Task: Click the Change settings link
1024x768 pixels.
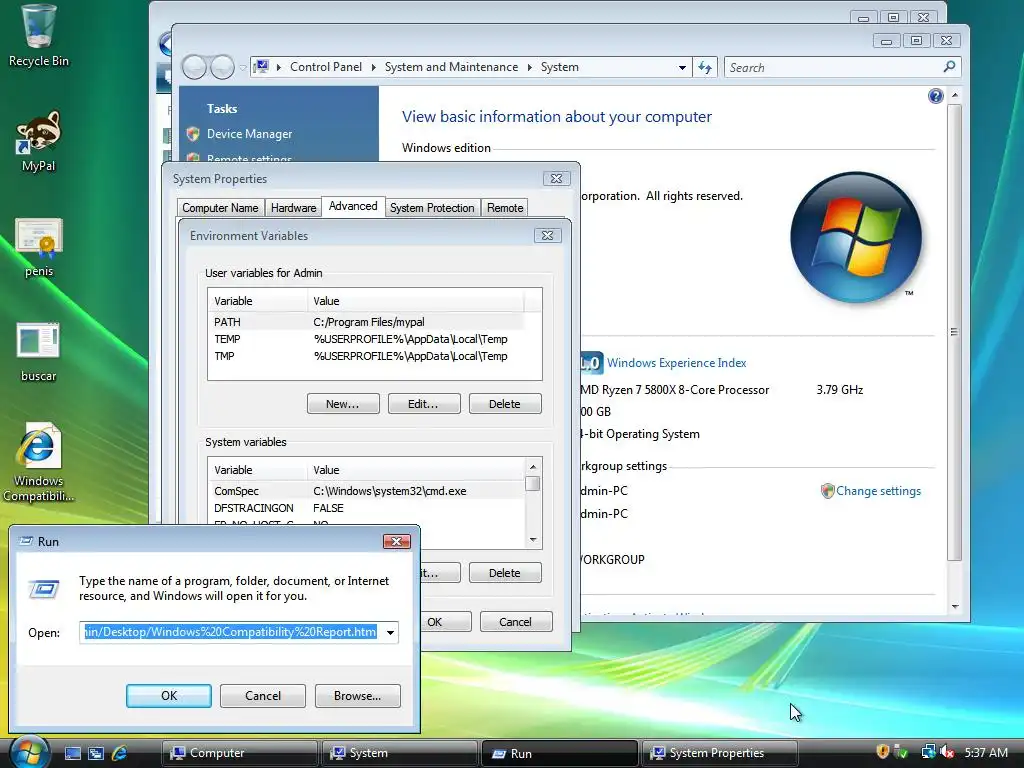Action: tap(878, 491)
